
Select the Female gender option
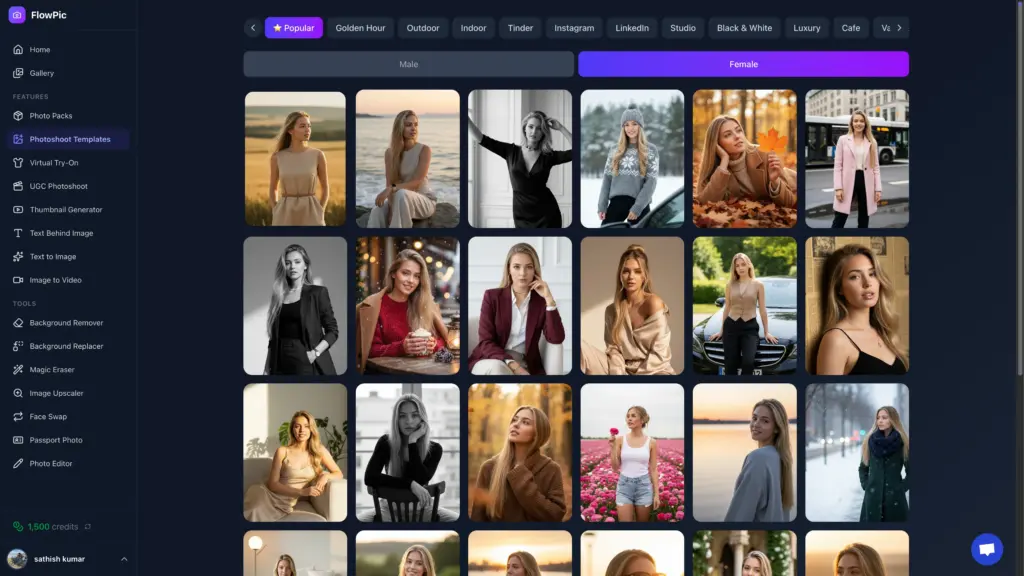coord(743,63)
